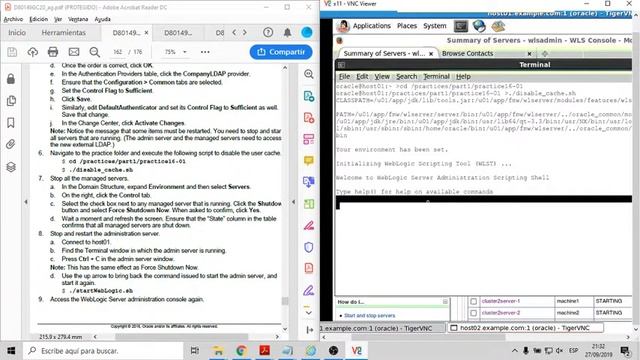Click the Create PDF tool icon in right pane
Viewport: 640px width, 360px height.
(x=309, y=118)
